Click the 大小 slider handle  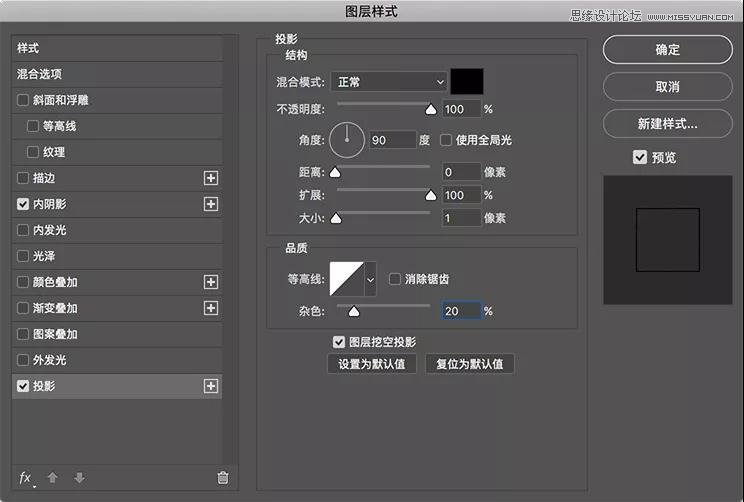point(336,218)
